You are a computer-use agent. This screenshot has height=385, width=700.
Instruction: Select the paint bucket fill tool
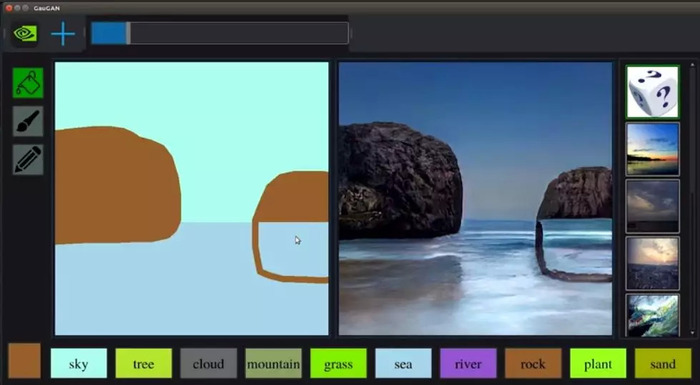click(x=28, y=83)
